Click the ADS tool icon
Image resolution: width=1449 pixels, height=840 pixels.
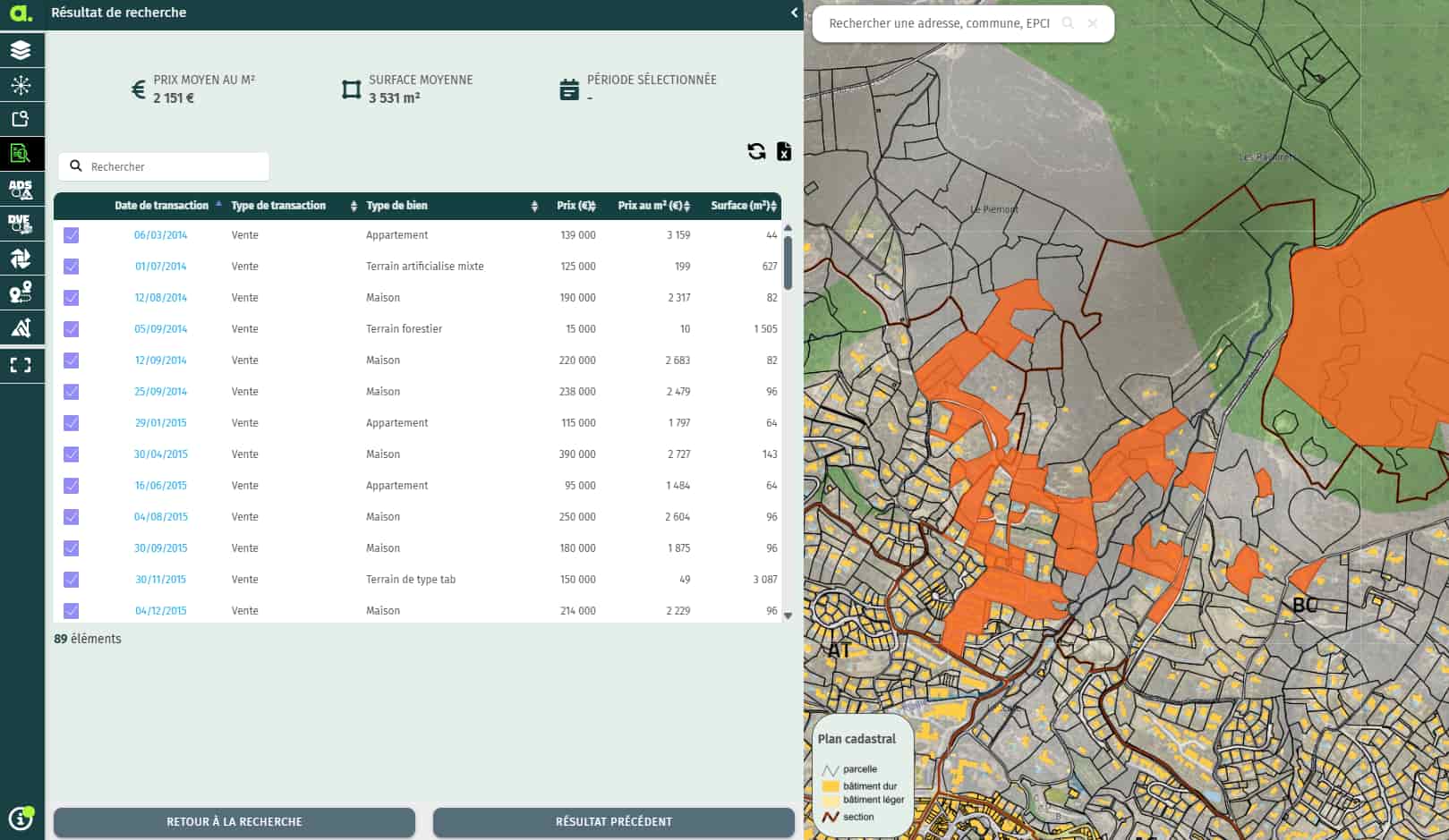click(21, 189)
